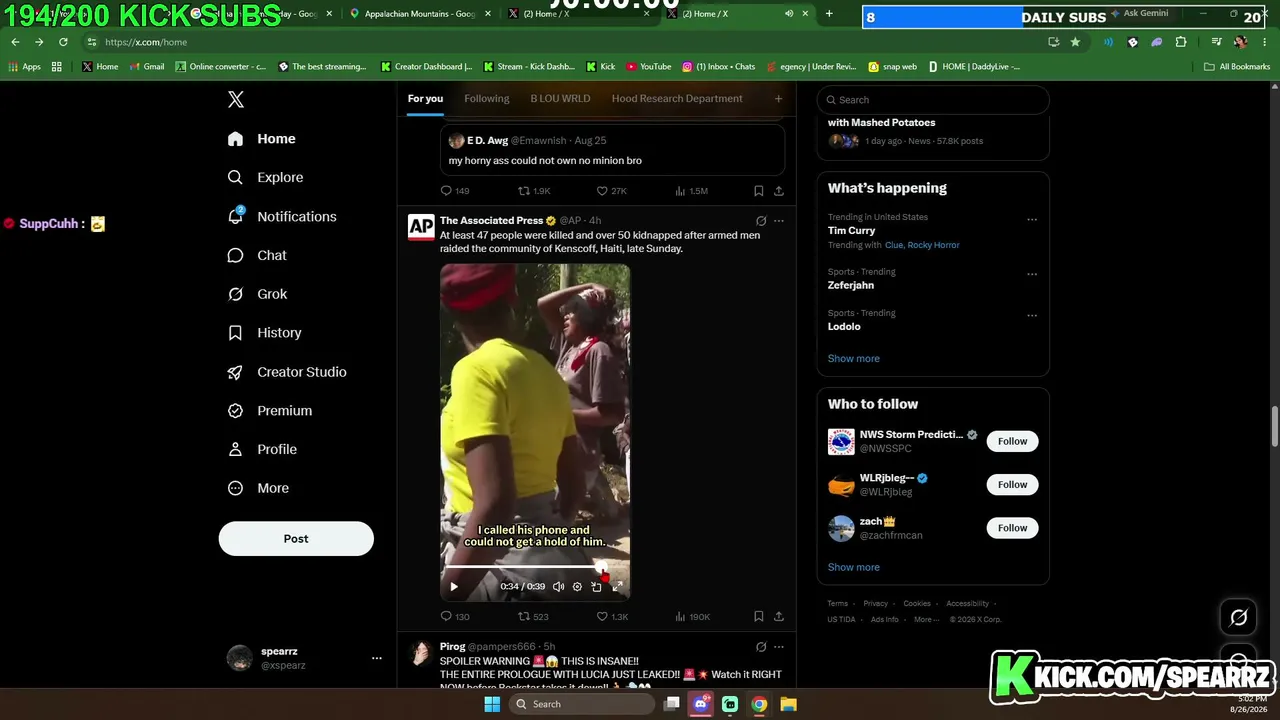Image resolution: width=1280 pixels, height=720 pixels.
Task: Open the YouTube bookmark
Action: pos(649,67)
